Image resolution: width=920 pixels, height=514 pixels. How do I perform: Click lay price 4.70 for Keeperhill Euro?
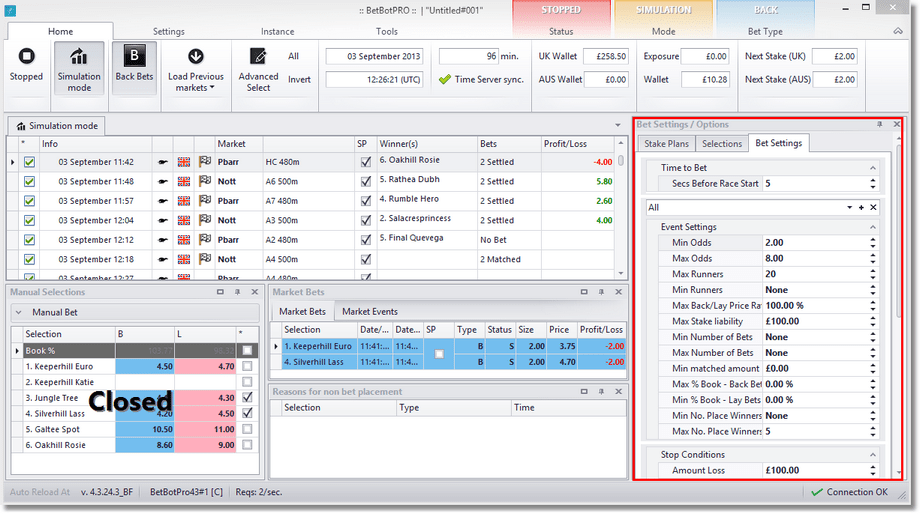pyautogui.click(x=205, y=366)
